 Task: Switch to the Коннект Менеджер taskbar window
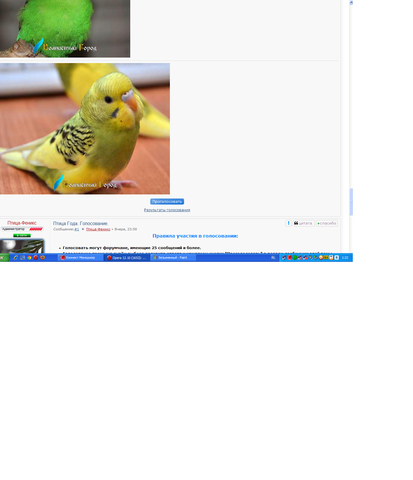[80, 258]
